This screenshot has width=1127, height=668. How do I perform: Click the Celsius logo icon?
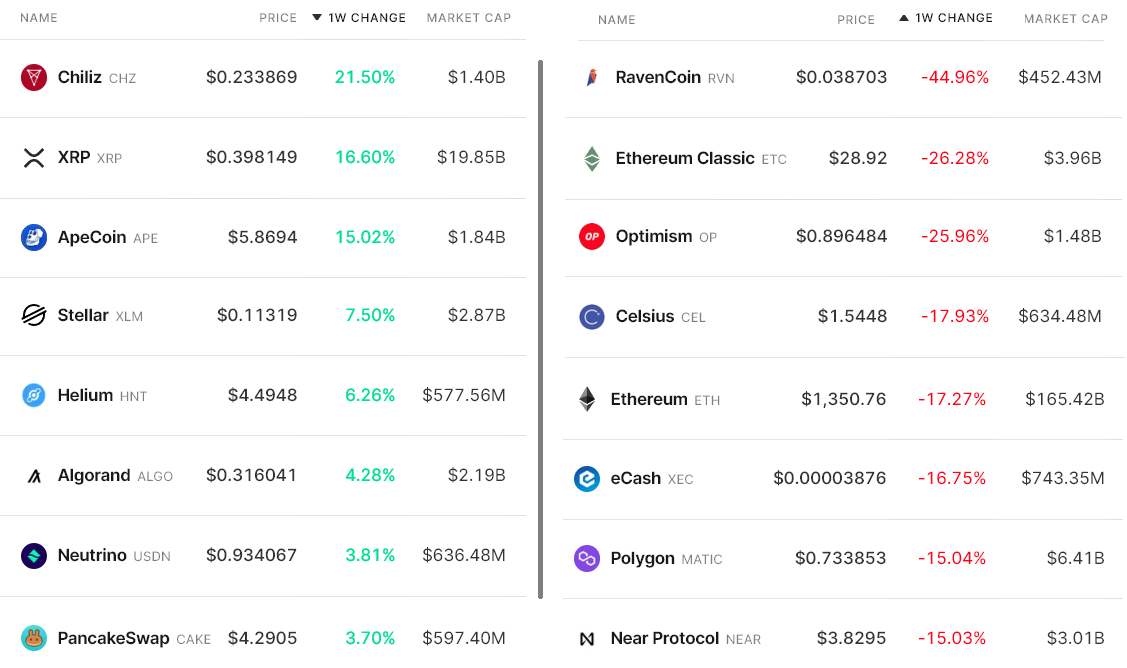pos(592,316)
